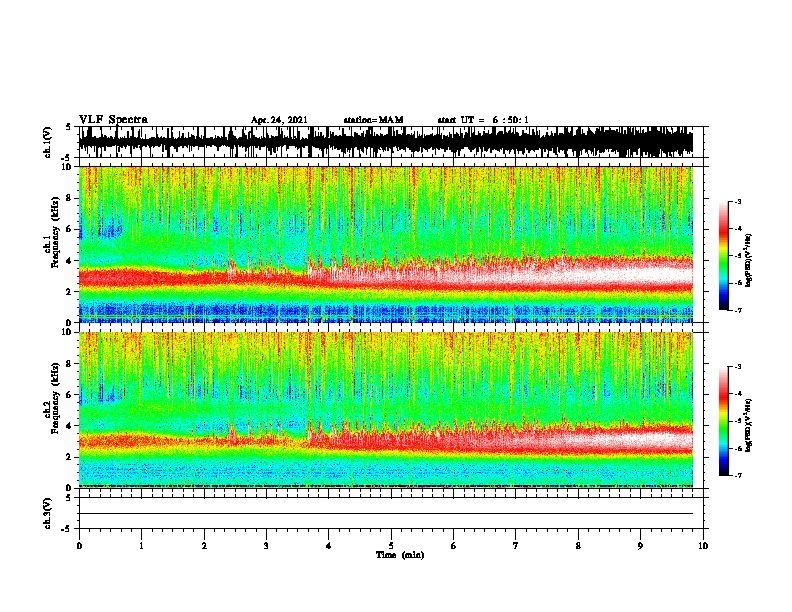Viewport: 792px width, 612px height.
Task: Click the "10" frequency tick of ch.1 spectrogram
Action: (x=67, y=167)
